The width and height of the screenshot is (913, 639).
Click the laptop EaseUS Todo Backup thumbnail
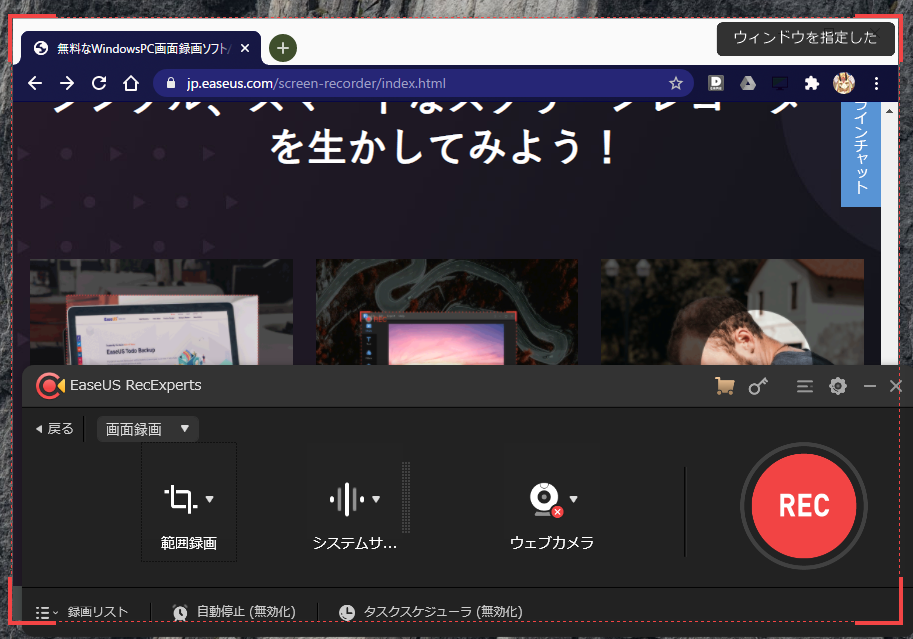click(161, 312)
